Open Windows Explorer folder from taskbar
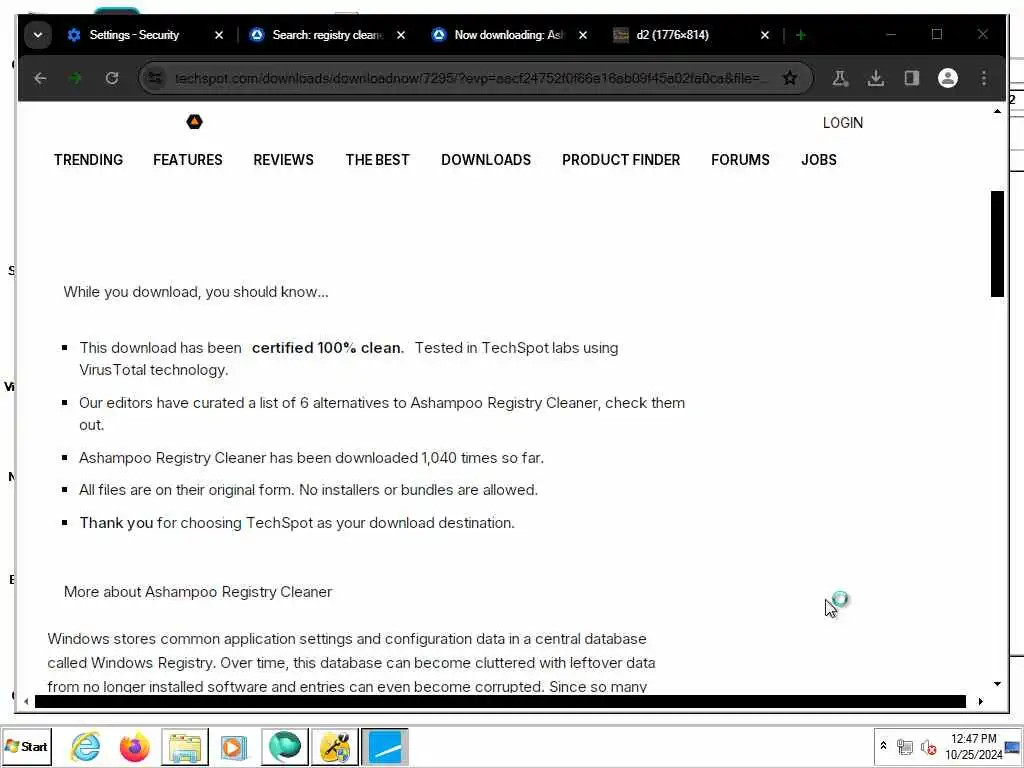This screenshot has height=768, width=1024. click(185, 746)
